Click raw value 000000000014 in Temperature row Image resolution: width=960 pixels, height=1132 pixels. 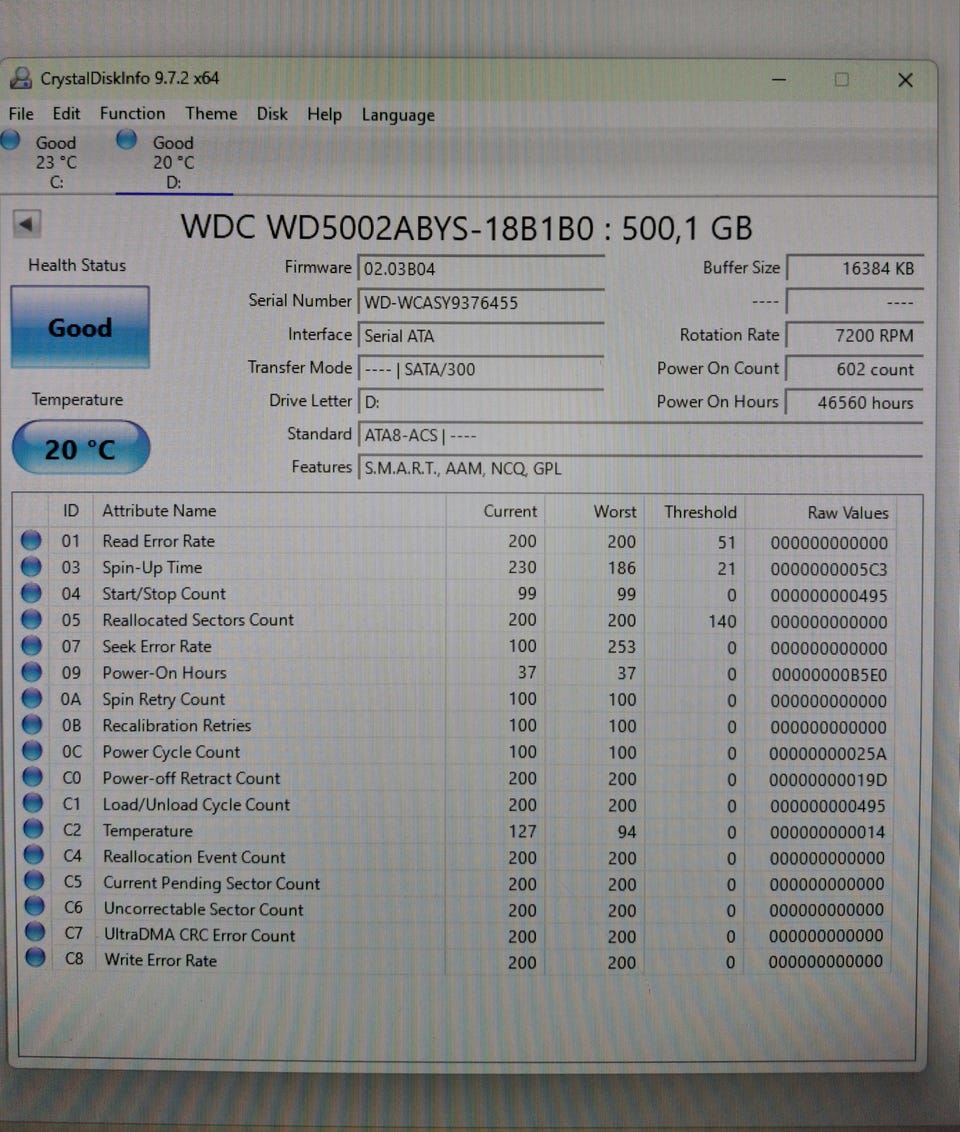[x=826, y=832]
